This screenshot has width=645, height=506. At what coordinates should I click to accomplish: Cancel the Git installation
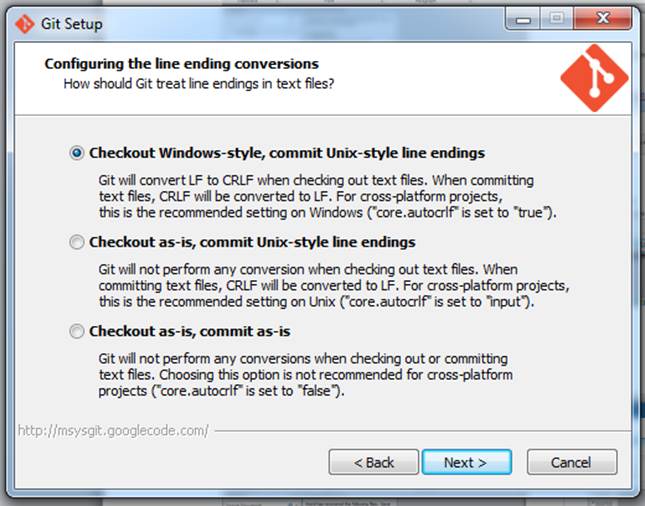(x=571, y=462)
